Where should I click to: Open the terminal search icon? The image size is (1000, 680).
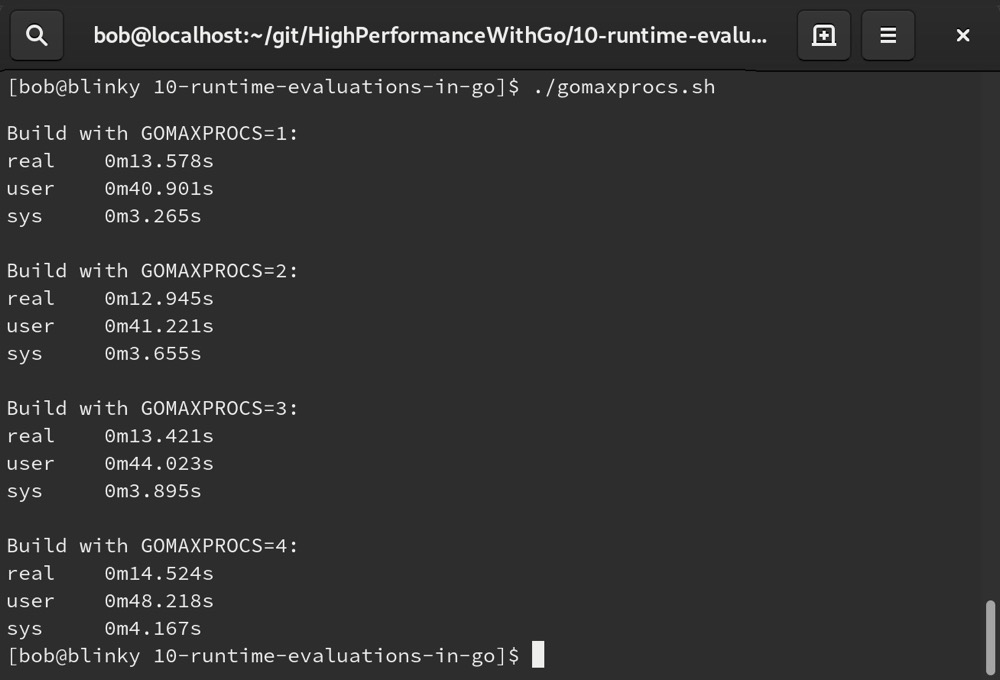click(36, 35)
